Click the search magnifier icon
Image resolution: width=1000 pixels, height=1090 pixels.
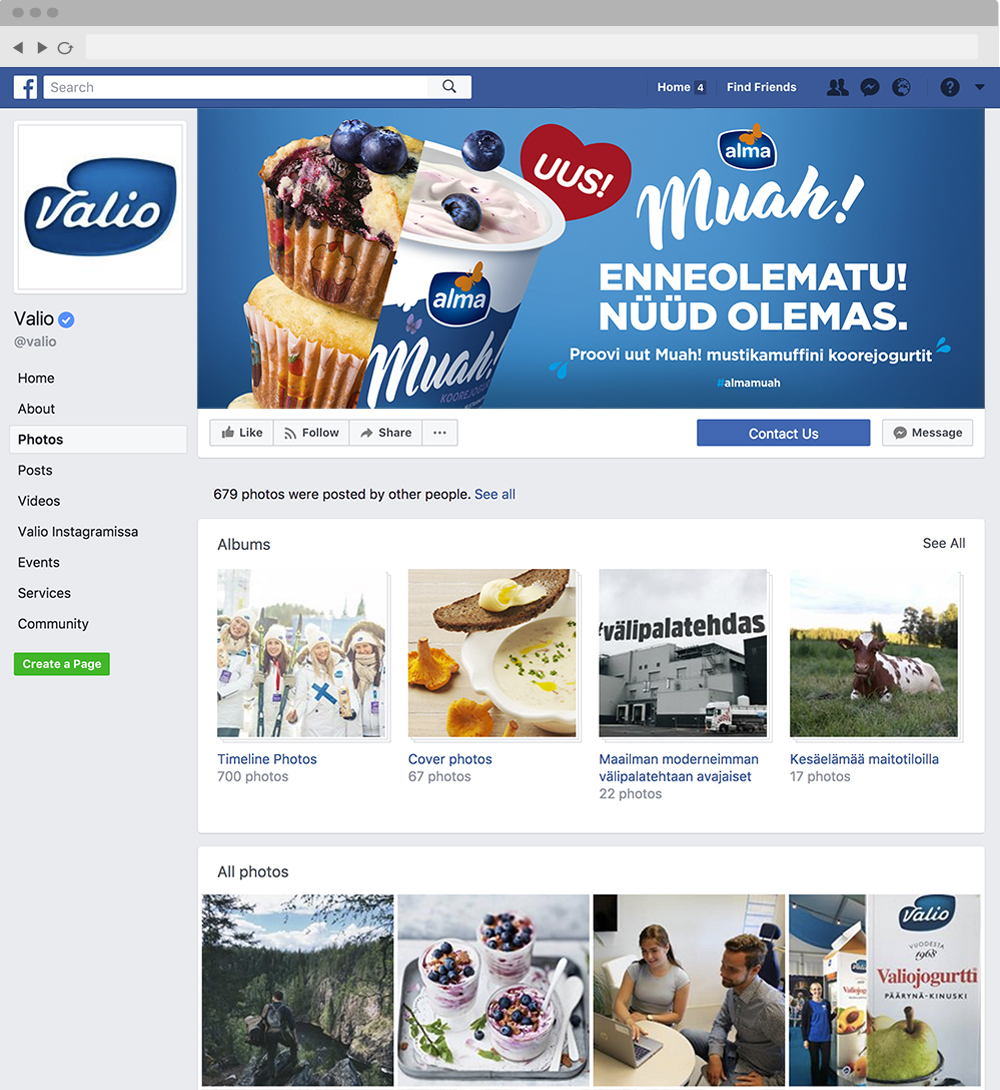click(x=450, y=86)
